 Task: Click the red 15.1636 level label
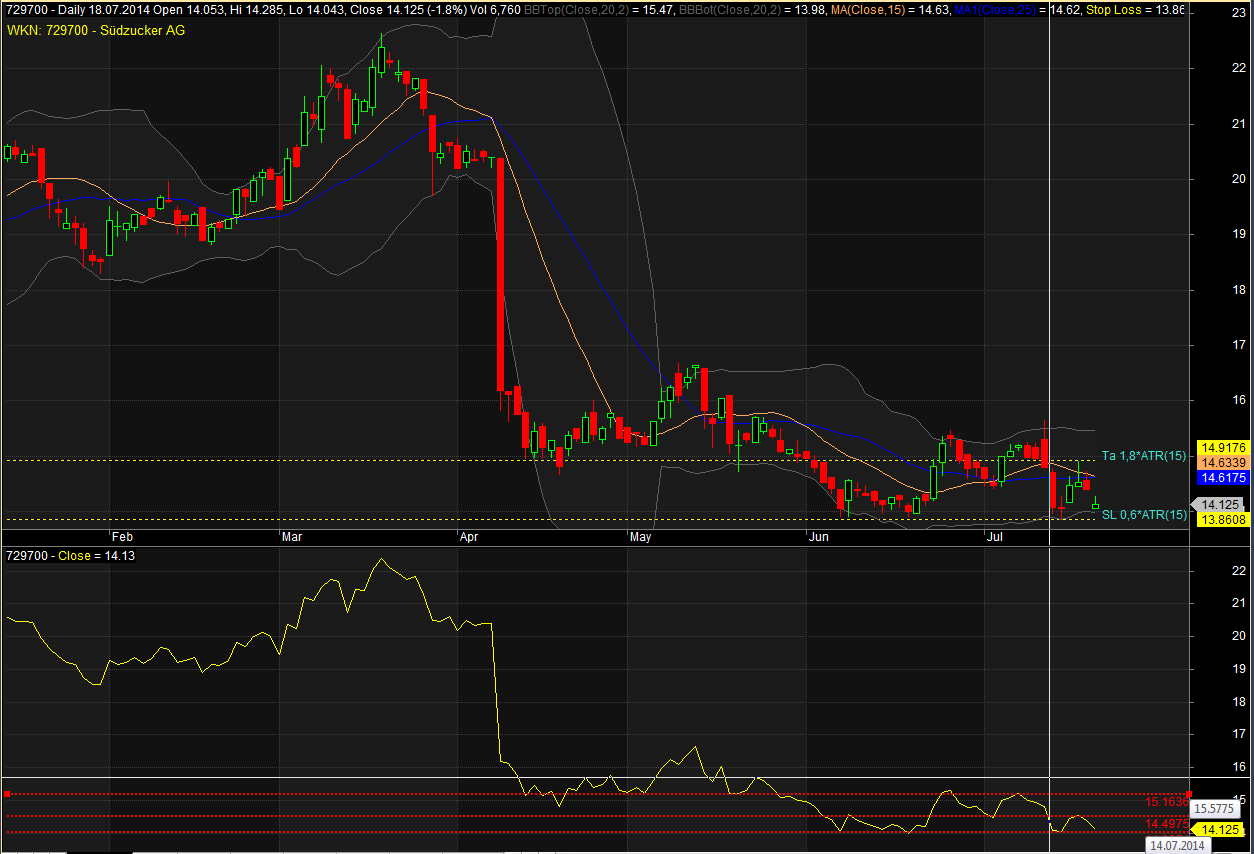click(x=1167, y=801)
